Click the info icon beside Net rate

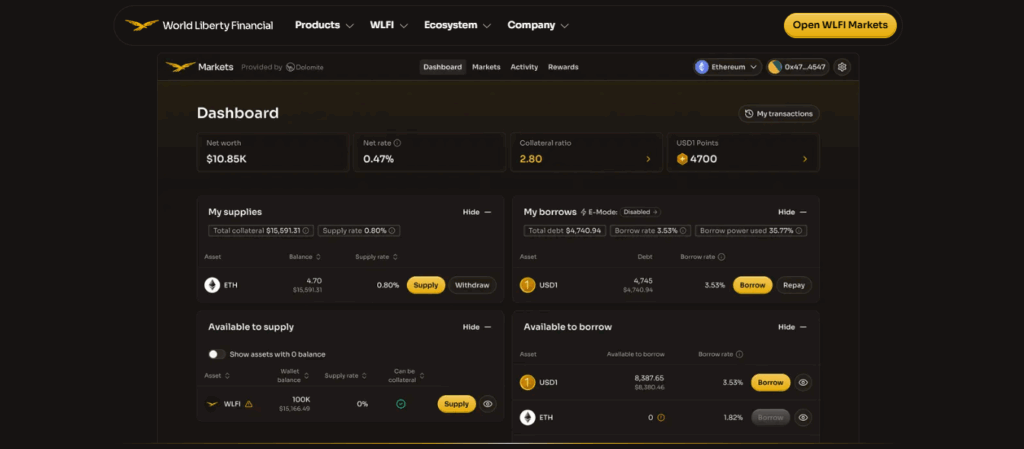tap(398, 143)
